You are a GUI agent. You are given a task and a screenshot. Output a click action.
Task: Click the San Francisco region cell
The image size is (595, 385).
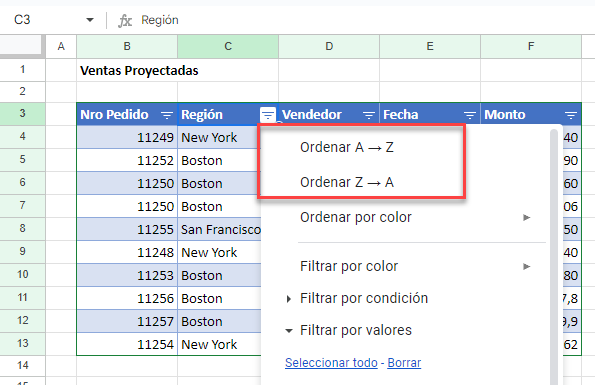click(220, 229)
